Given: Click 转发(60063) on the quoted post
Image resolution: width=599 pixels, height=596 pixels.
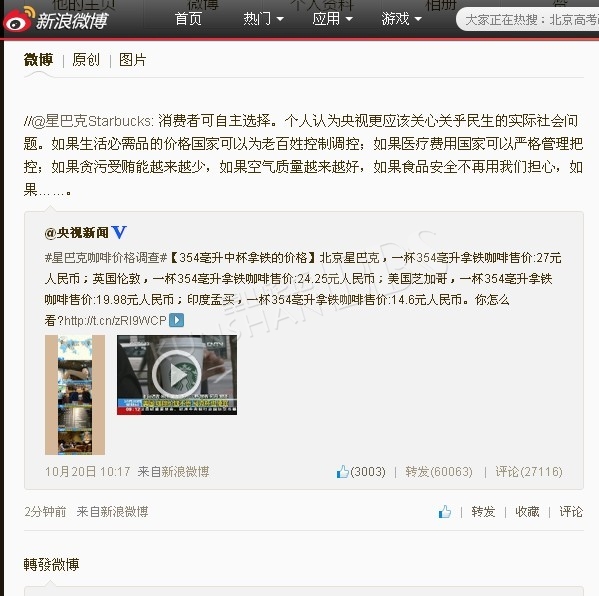Looking at the screenshot, I should point(439,472).
